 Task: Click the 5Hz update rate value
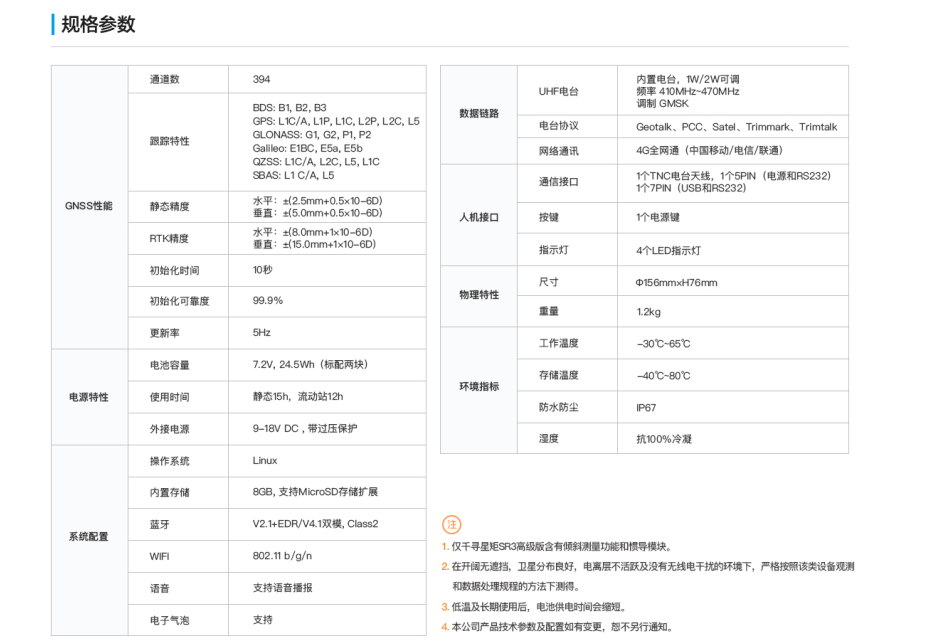(262, 333)
